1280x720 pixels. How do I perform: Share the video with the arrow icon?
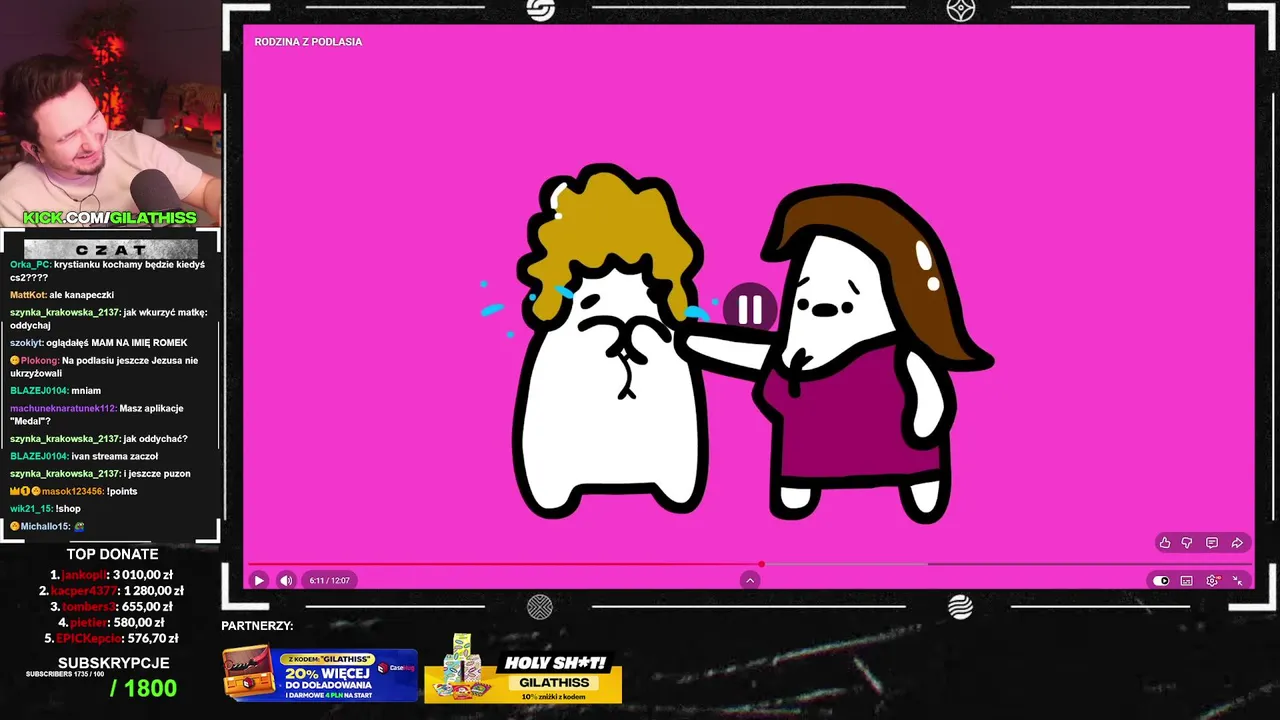[x=1237, y=543]
